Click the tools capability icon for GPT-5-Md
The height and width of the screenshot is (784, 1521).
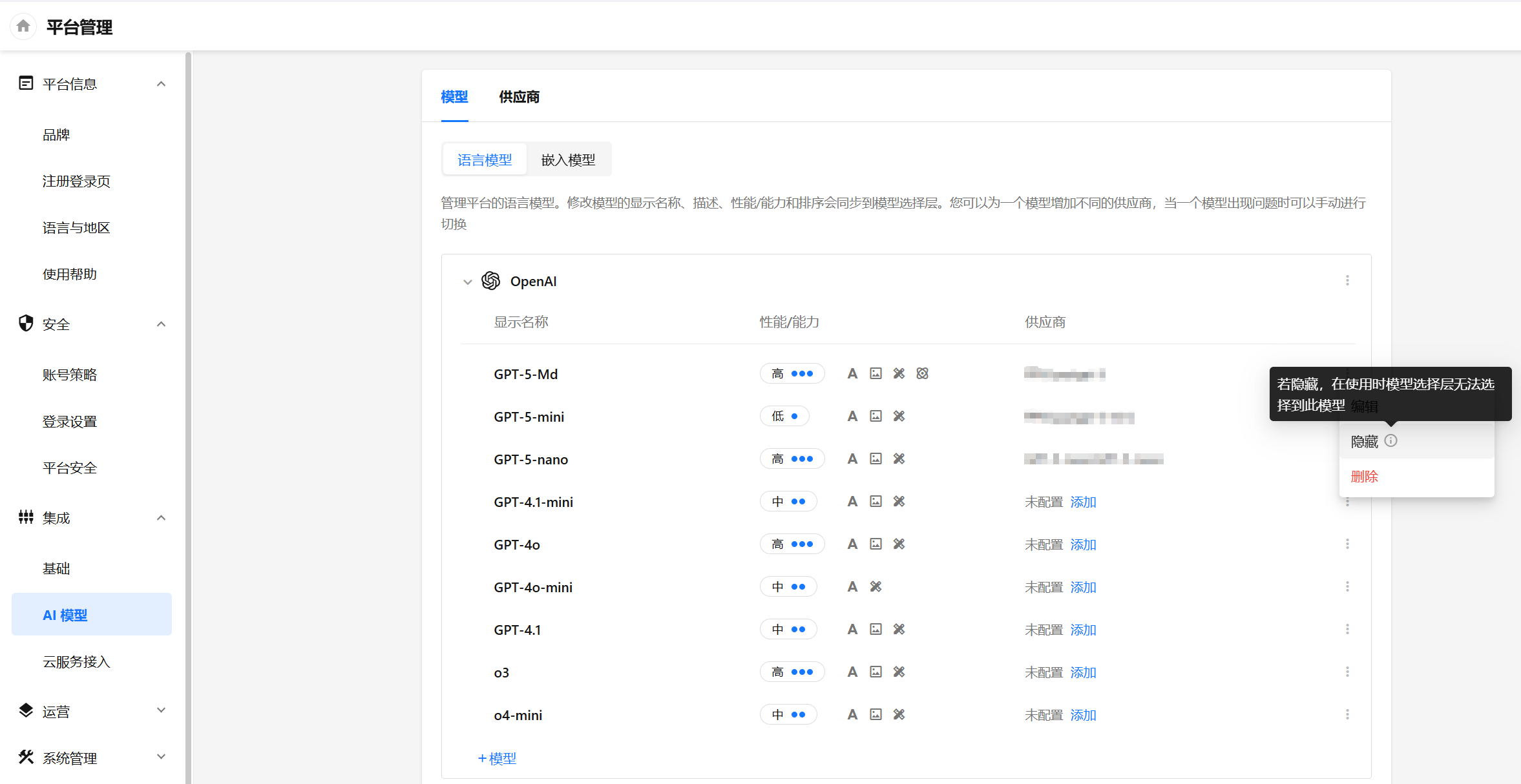click(x=899, y=373)
